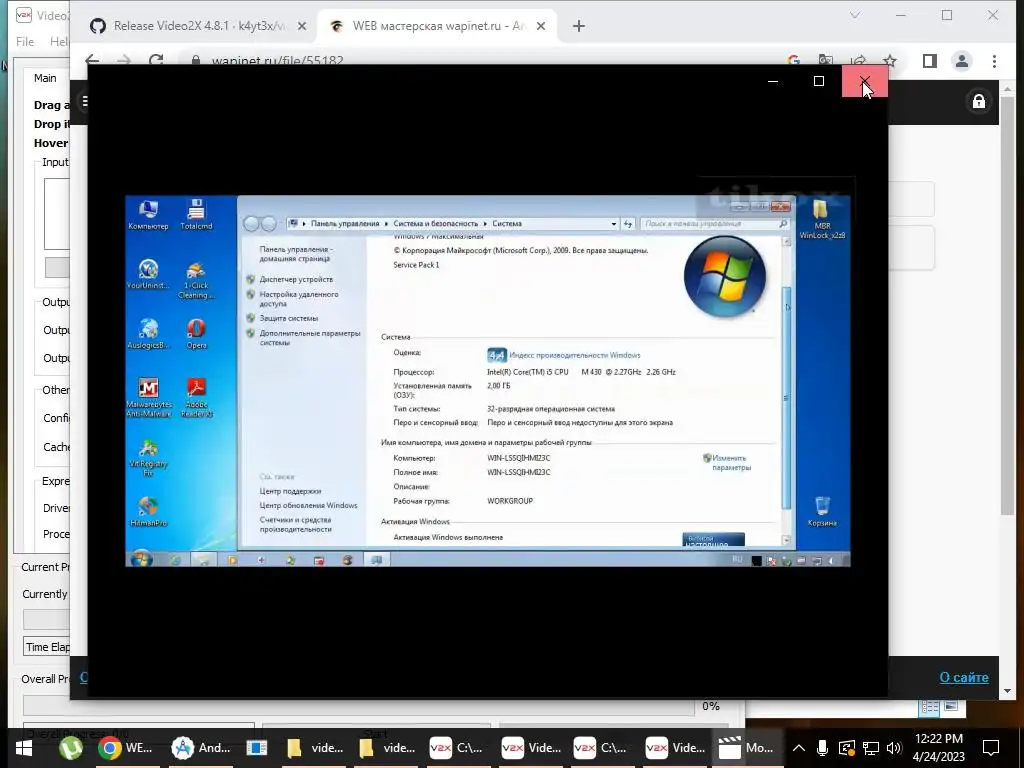This screenshot has height=768, width=1024.
Task: Open a new Chrome tab
Action: [x=579, y=26]
